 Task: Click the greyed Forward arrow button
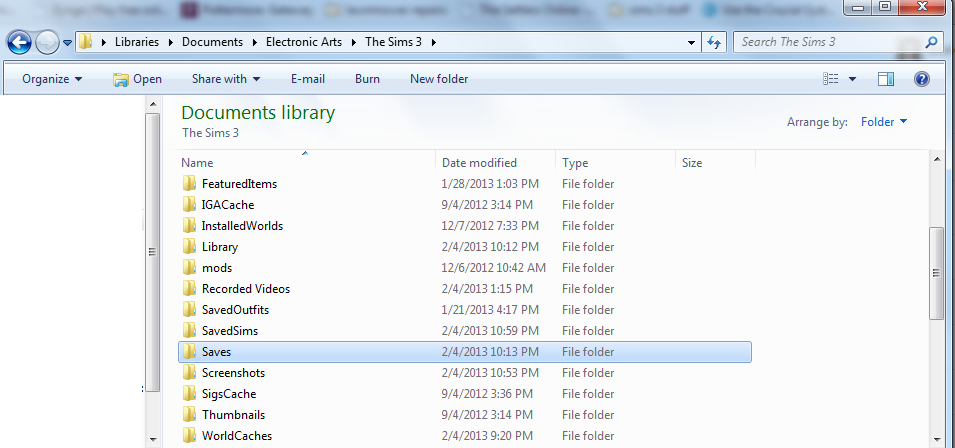tap(47, 42)
